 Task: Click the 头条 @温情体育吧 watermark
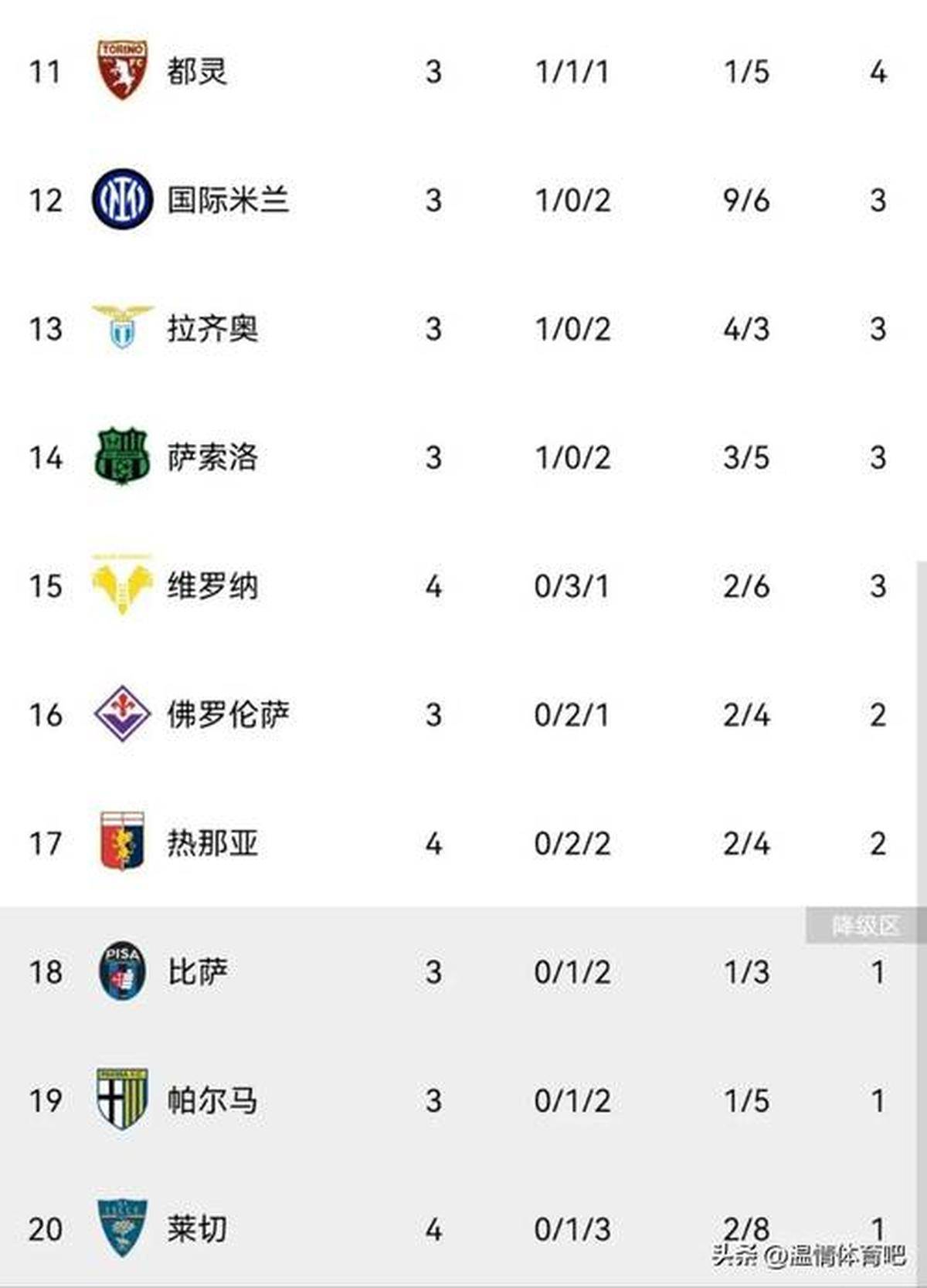pos(808,1255)
